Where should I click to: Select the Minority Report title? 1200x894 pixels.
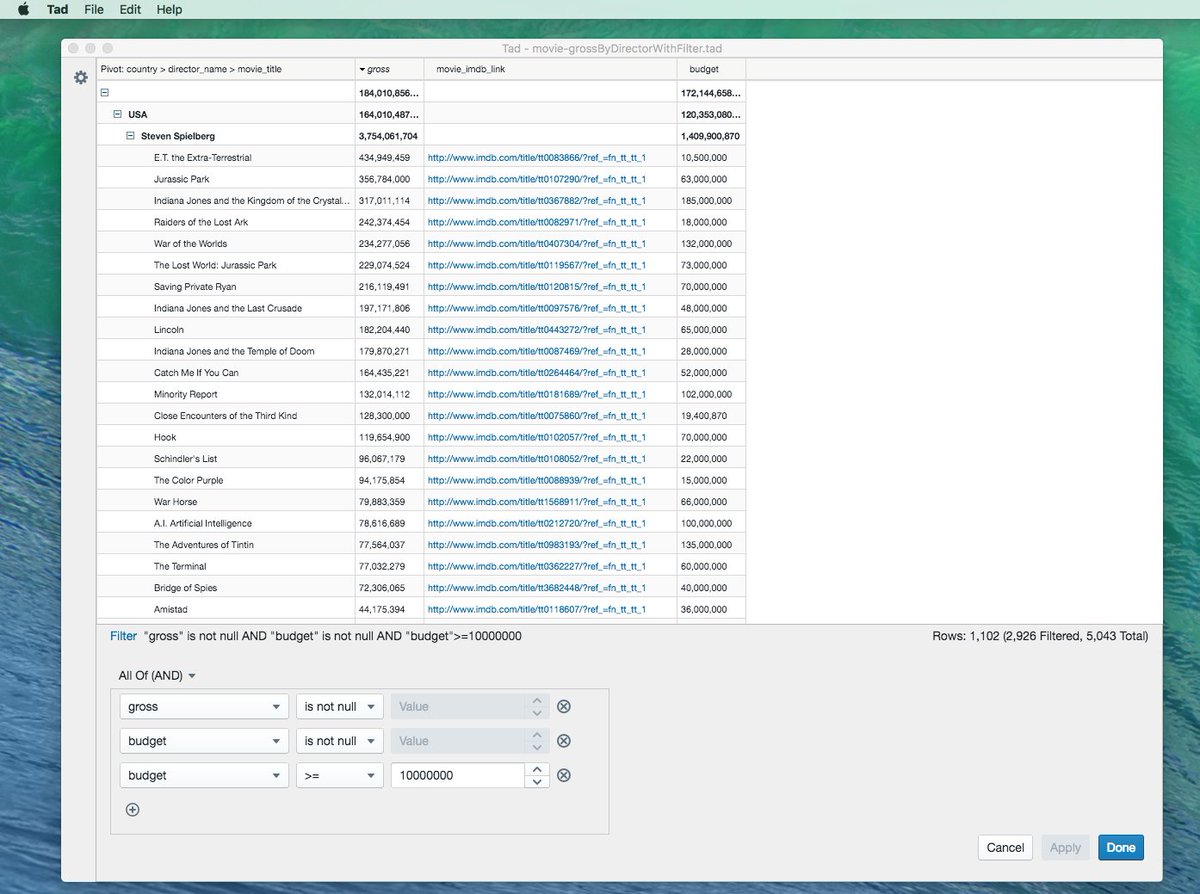click(185, 394)
